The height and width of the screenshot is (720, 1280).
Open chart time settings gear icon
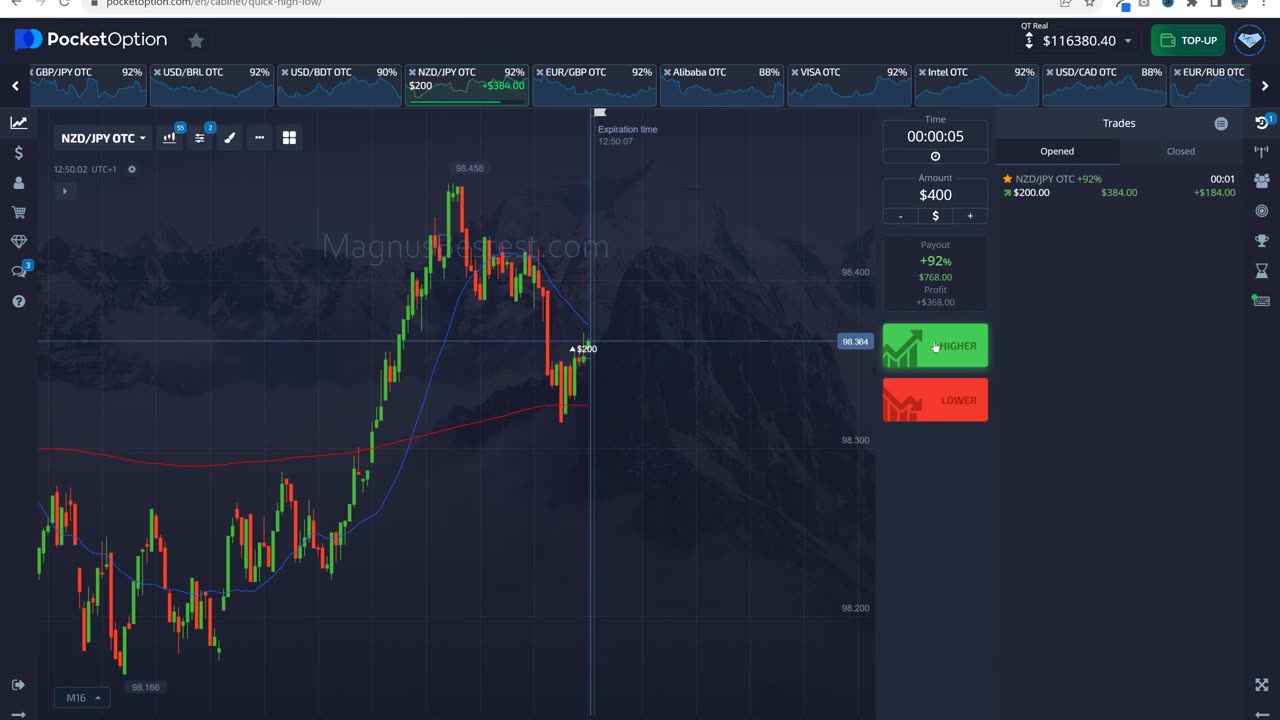pos(131,169)
